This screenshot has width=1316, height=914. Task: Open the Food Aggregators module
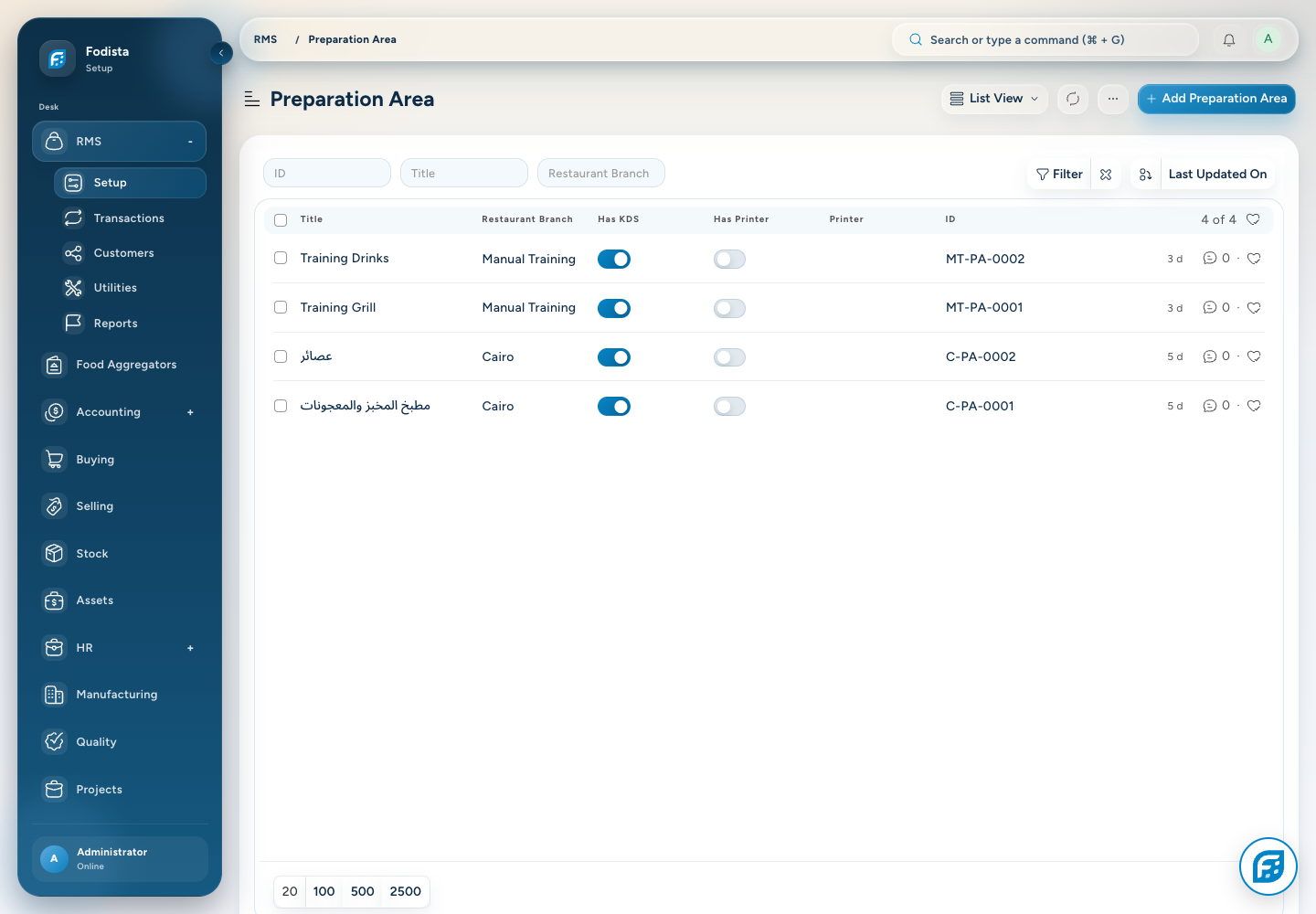pos(119,365)
